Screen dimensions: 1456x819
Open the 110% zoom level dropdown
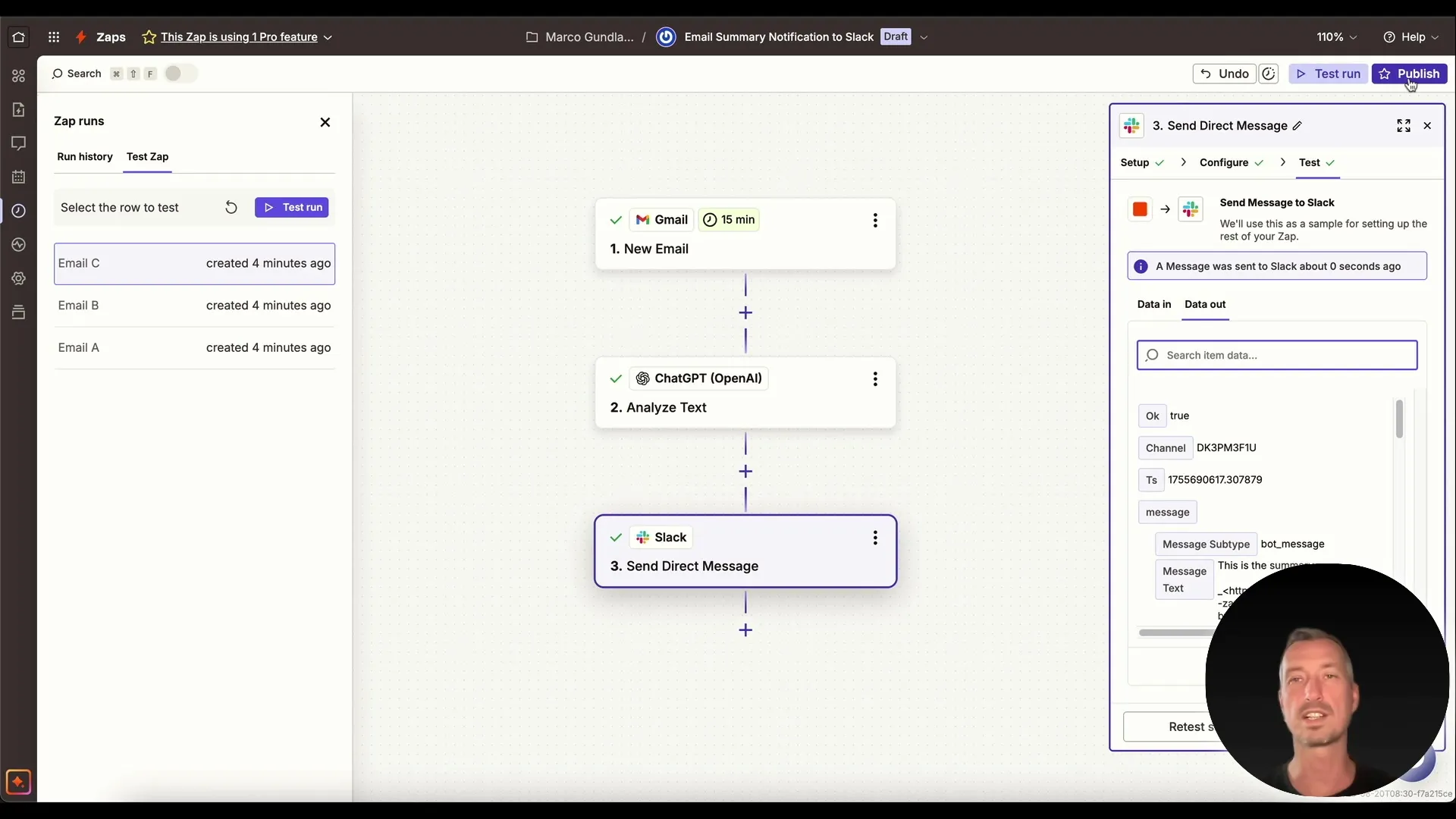coord(1336,36)
